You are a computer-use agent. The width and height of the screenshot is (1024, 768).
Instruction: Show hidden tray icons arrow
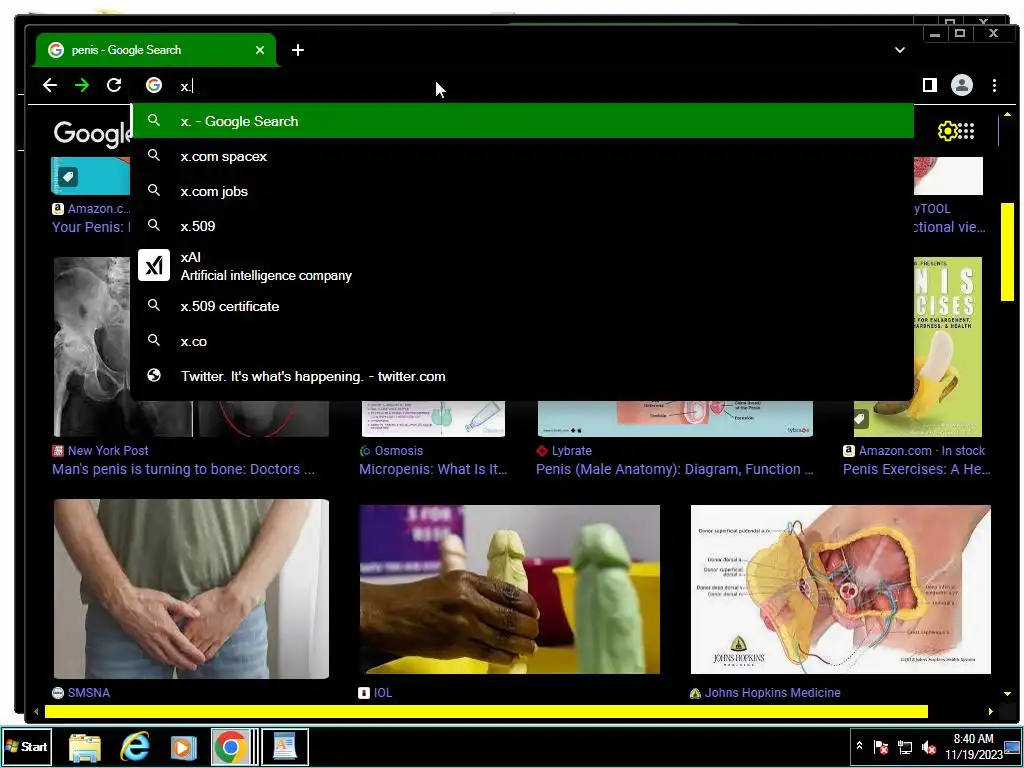point(859,746)
